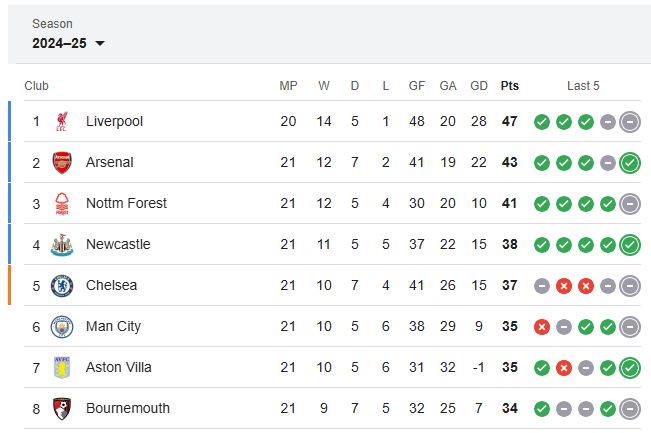Open the Bournemouth team link

tap(127, 409)
